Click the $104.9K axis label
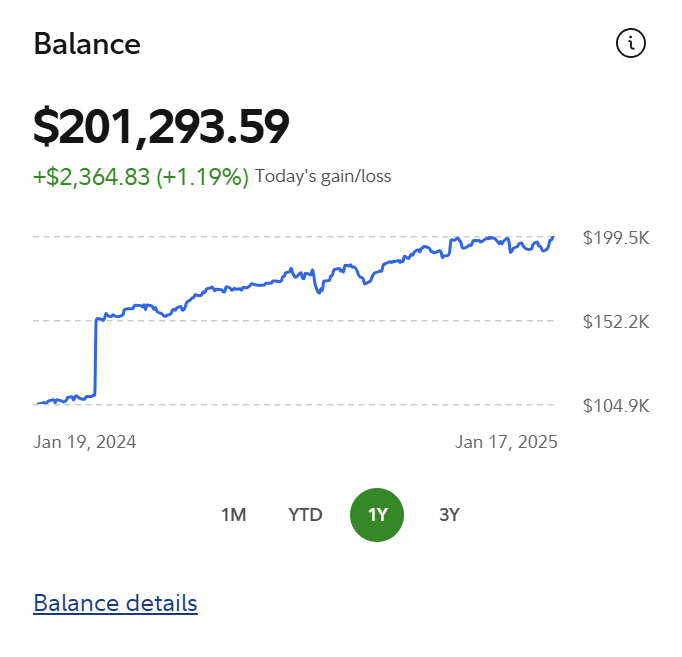 [x=616, y=405]
